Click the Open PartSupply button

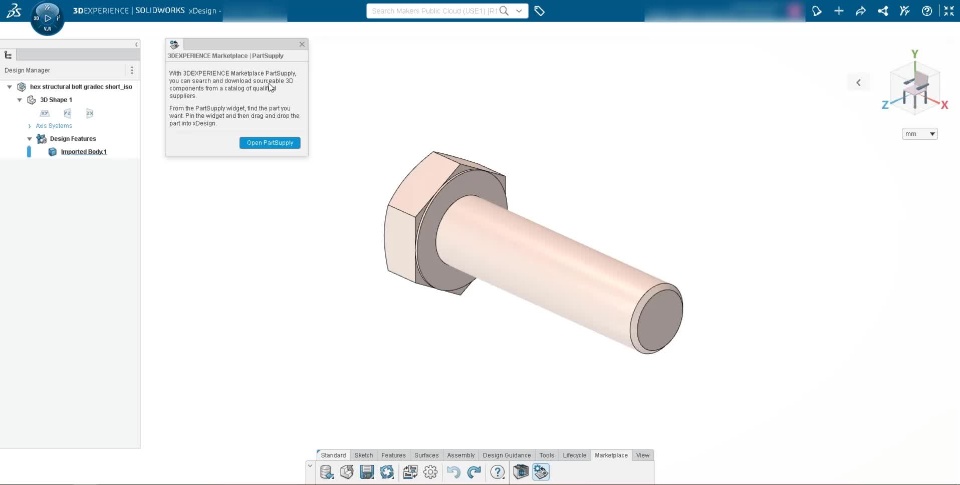pyautogui.click(x=270, y=143)
